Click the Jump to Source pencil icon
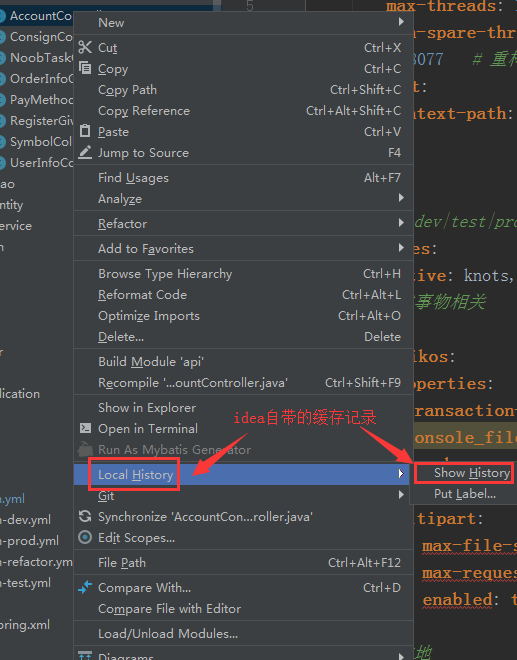 (85, 152)
